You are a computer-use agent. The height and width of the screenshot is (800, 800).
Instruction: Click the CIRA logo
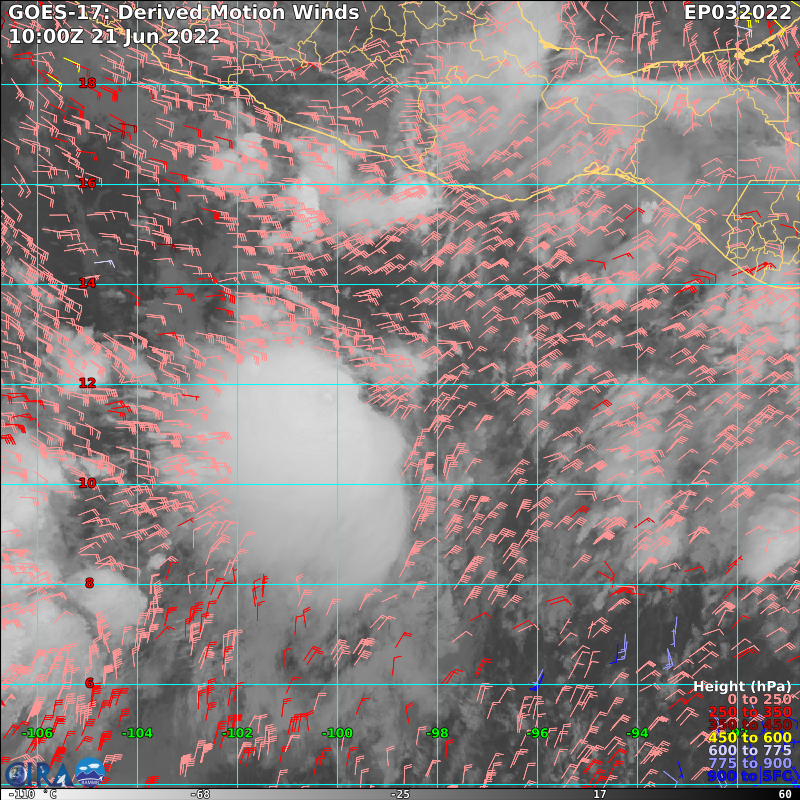[x=37, y=774]
